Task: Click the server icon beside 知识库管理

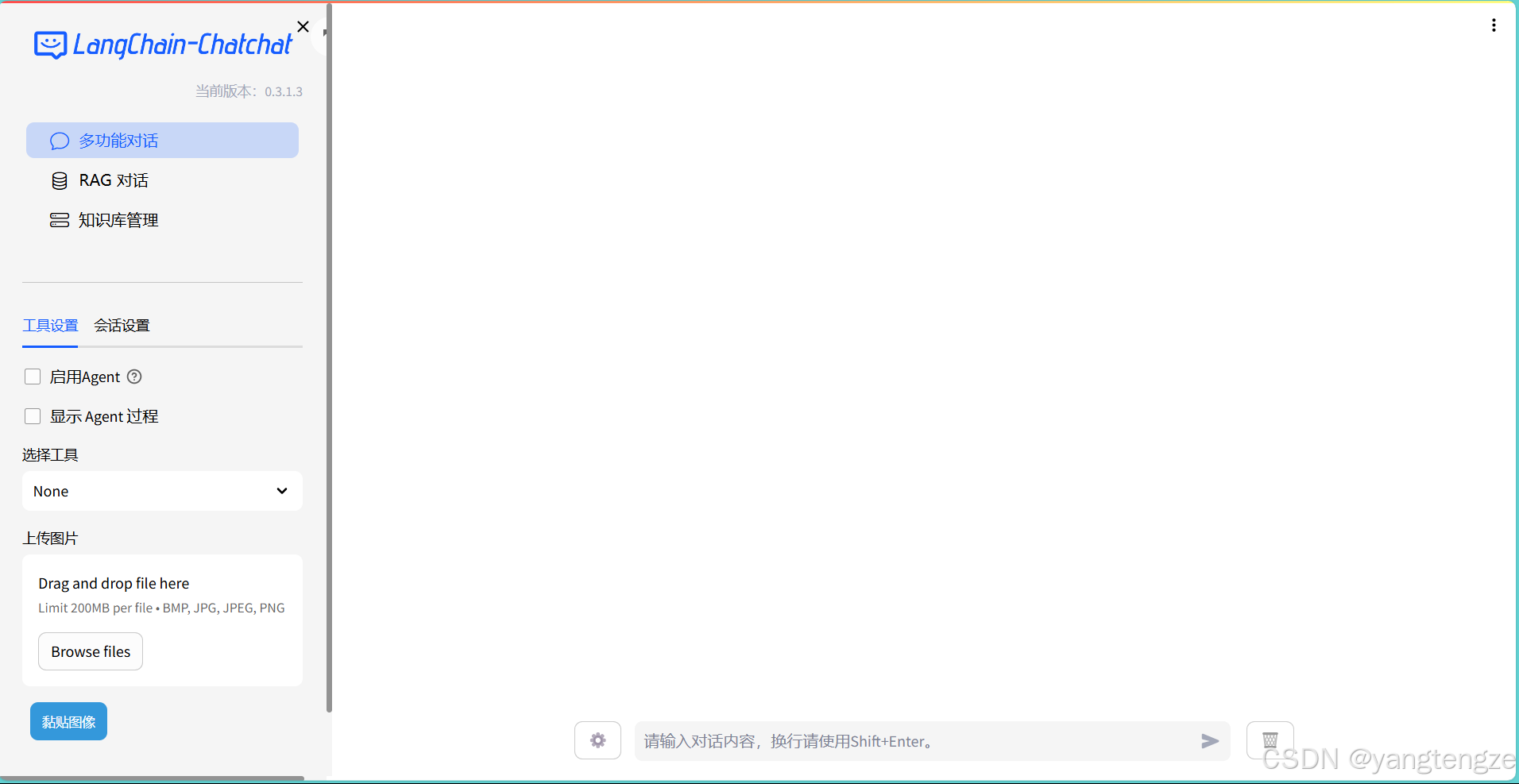Action: [60, 220]
